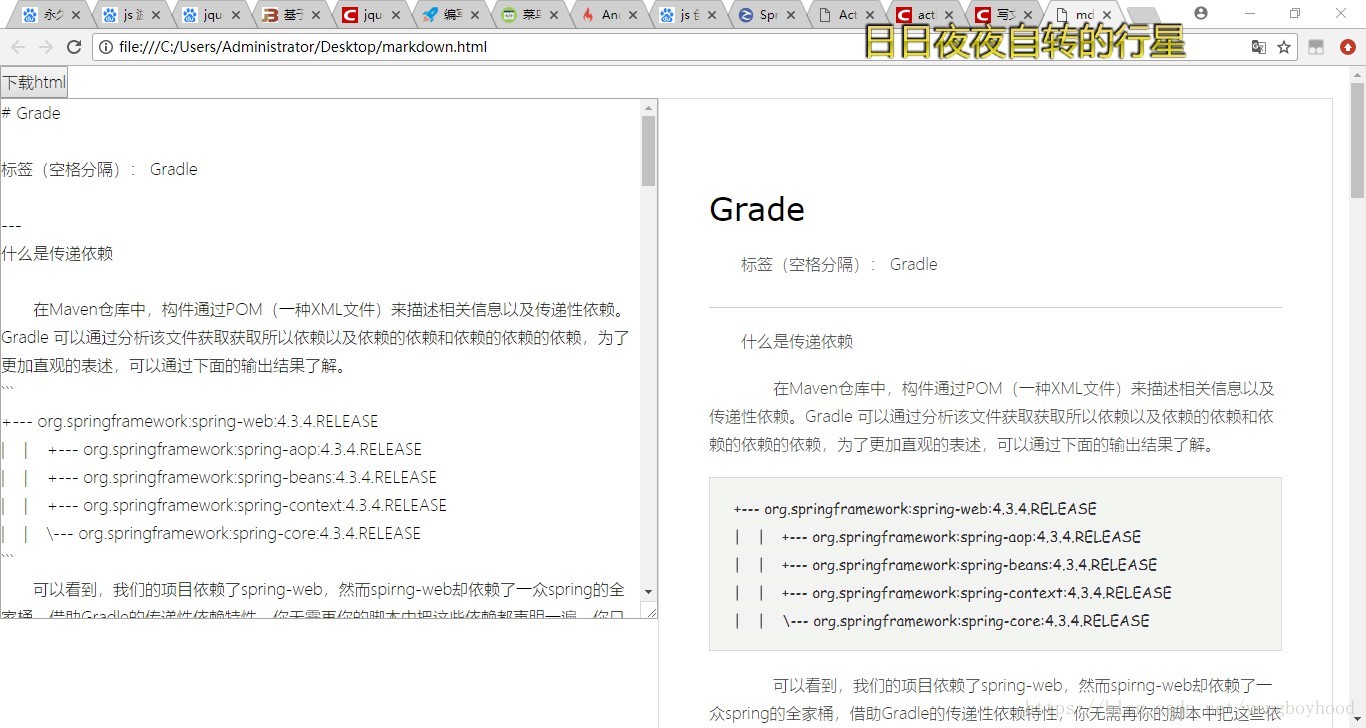
Task: Click '标签（空格分隔）： Gradle' in the preview
Action: (x=839, y=264)
